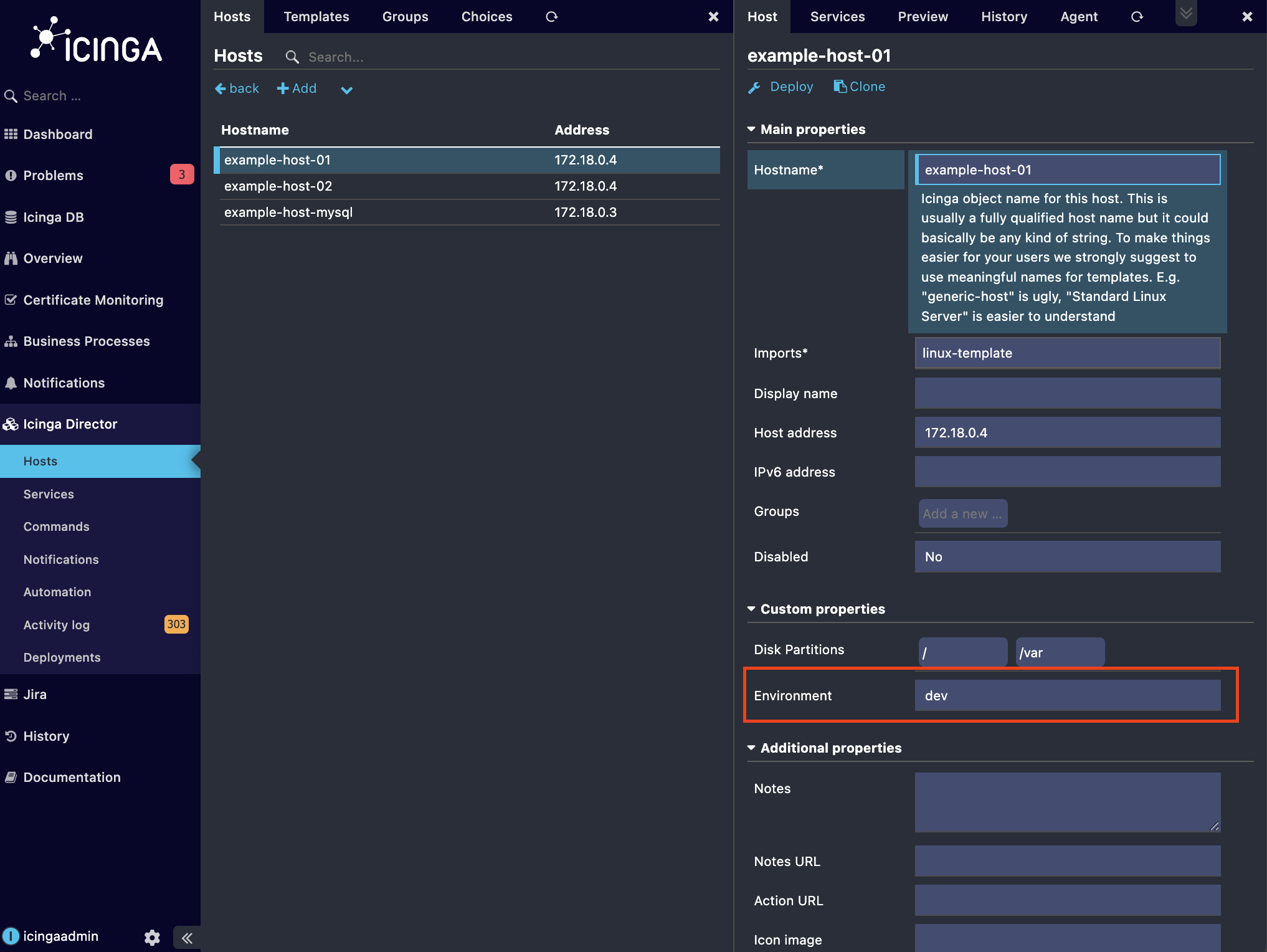Open the Agent tab
Screen dimensions: 1267x952
click(1079, 17)
